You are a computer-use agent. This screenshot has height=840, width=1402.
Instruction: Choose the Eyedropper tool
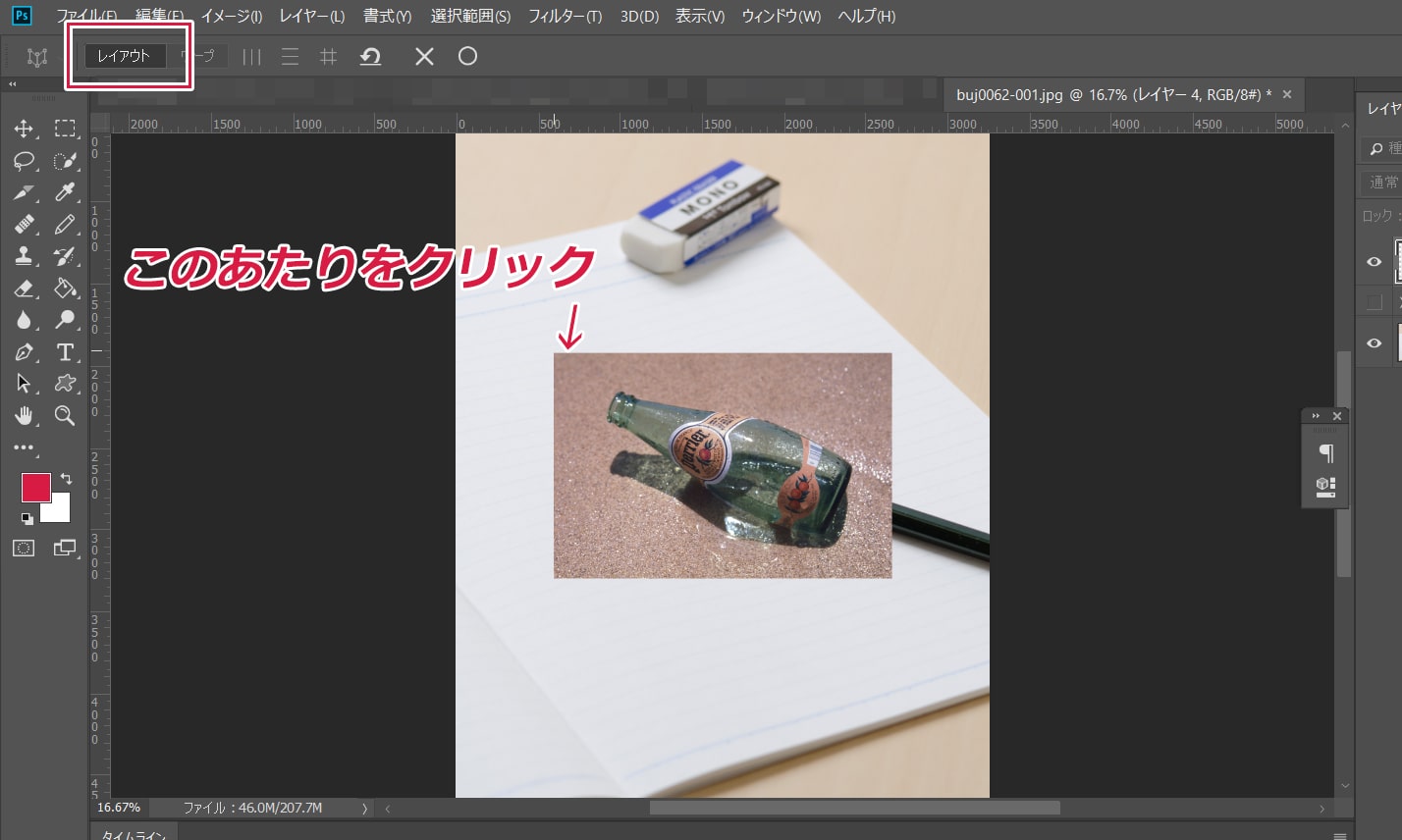pos(65,192)
